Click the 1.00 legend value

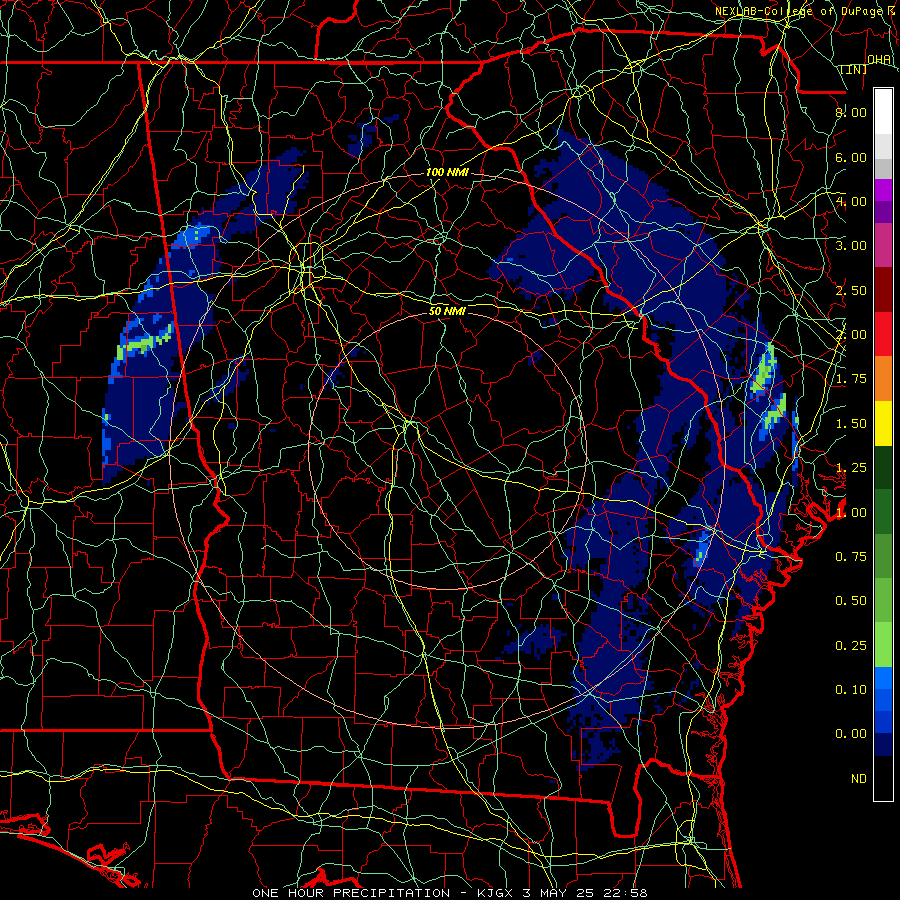[x=851, y=513]
